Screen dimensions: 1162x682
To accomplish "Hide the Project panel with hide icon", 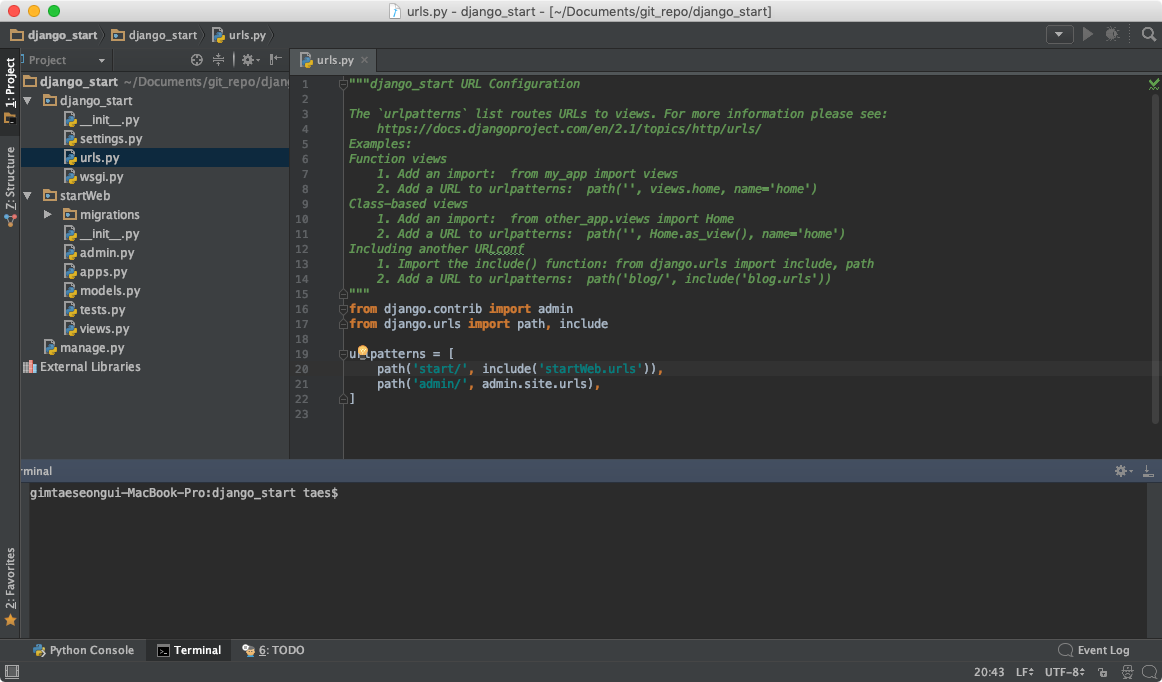I will coord(275,60).
